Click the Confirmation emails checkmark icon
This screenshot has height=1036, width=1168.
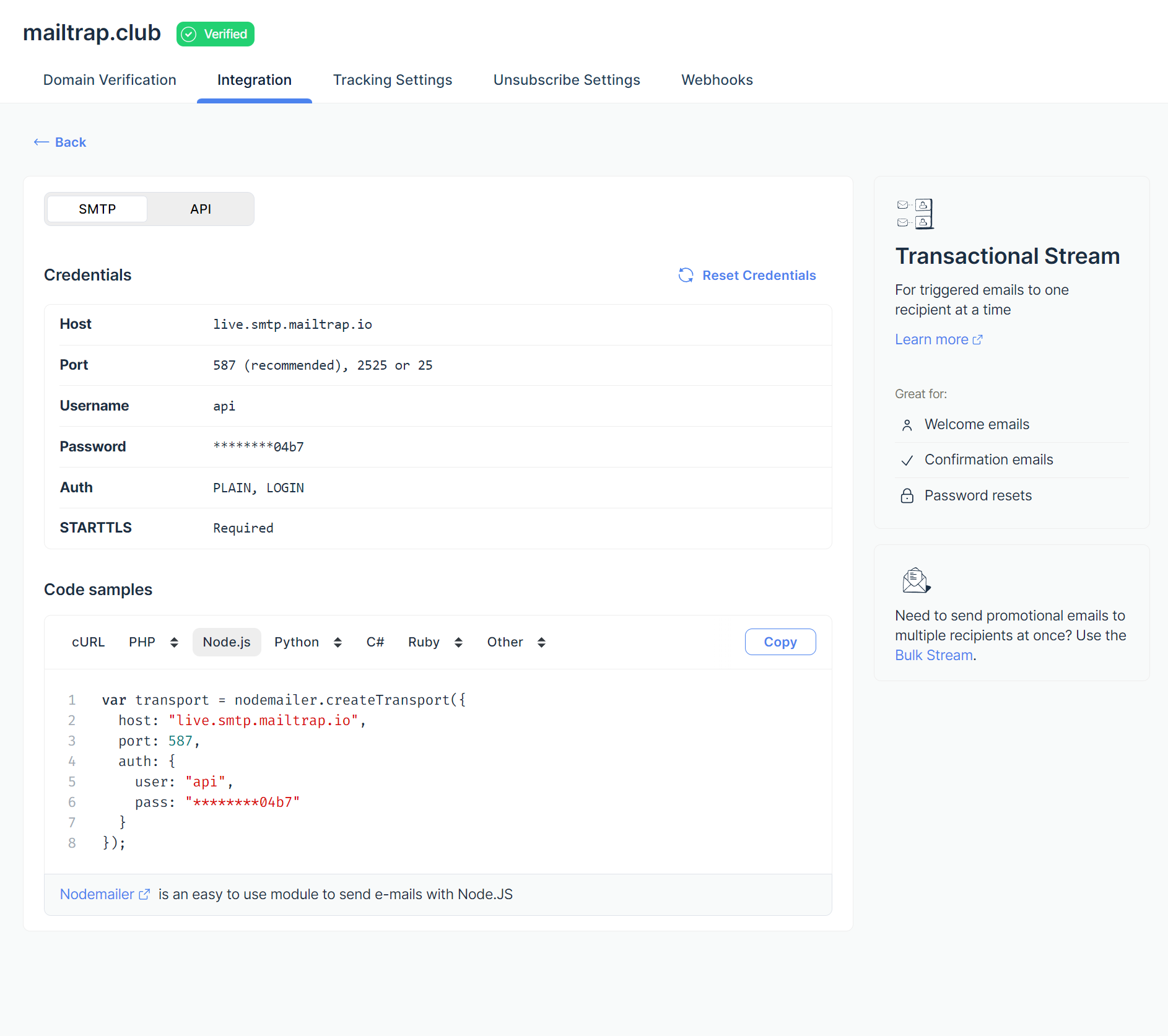[907, 460]
